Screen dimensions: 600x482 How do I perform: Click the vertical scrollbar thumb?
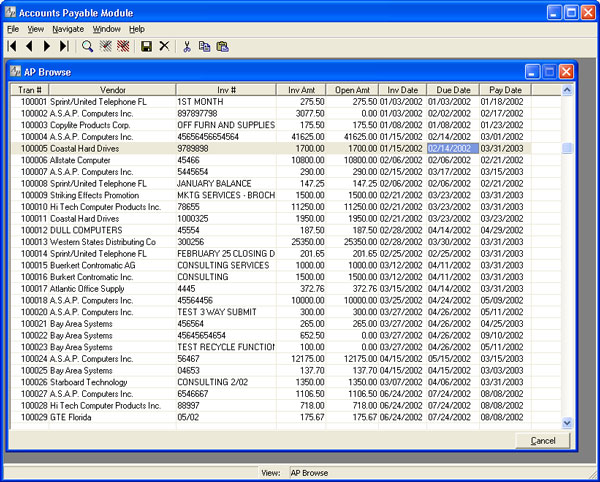pos(567,148)
